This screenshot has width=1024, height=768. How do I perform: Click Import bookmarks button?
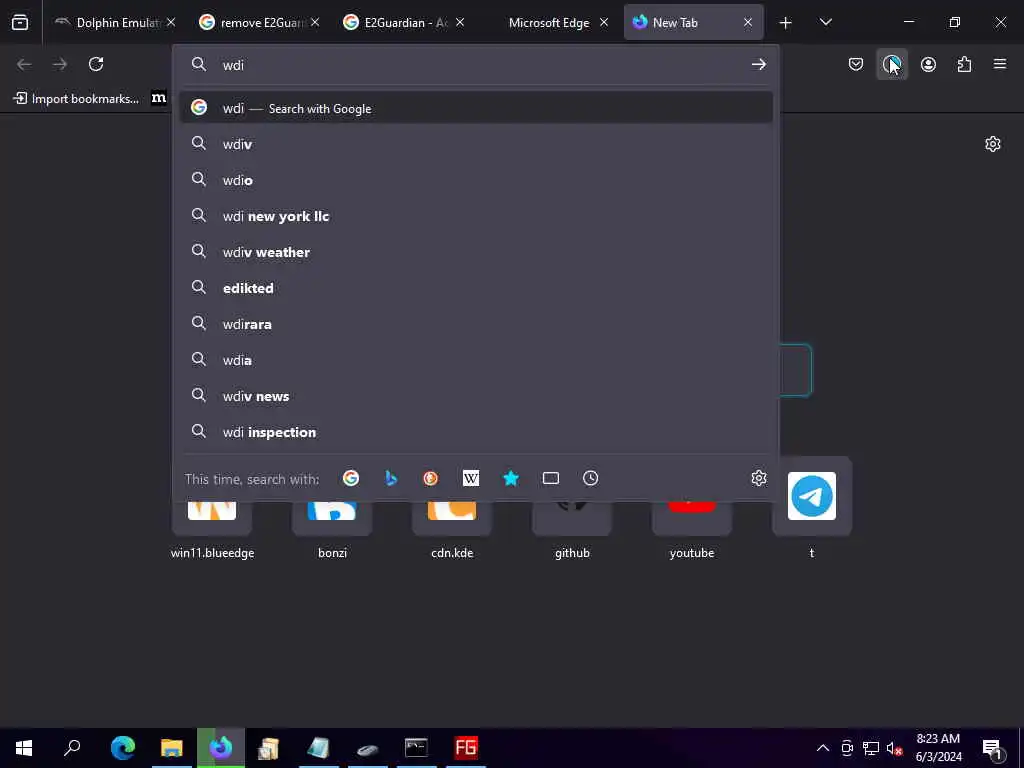[x=76, y=99]
